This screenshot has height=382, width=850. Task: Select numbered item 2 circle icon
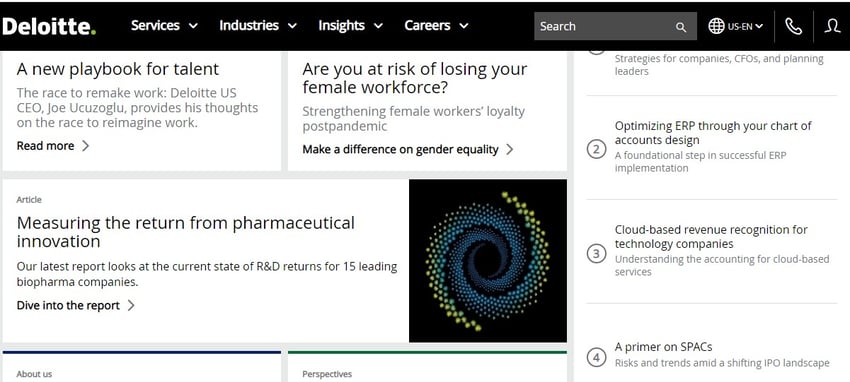[596, 149]
